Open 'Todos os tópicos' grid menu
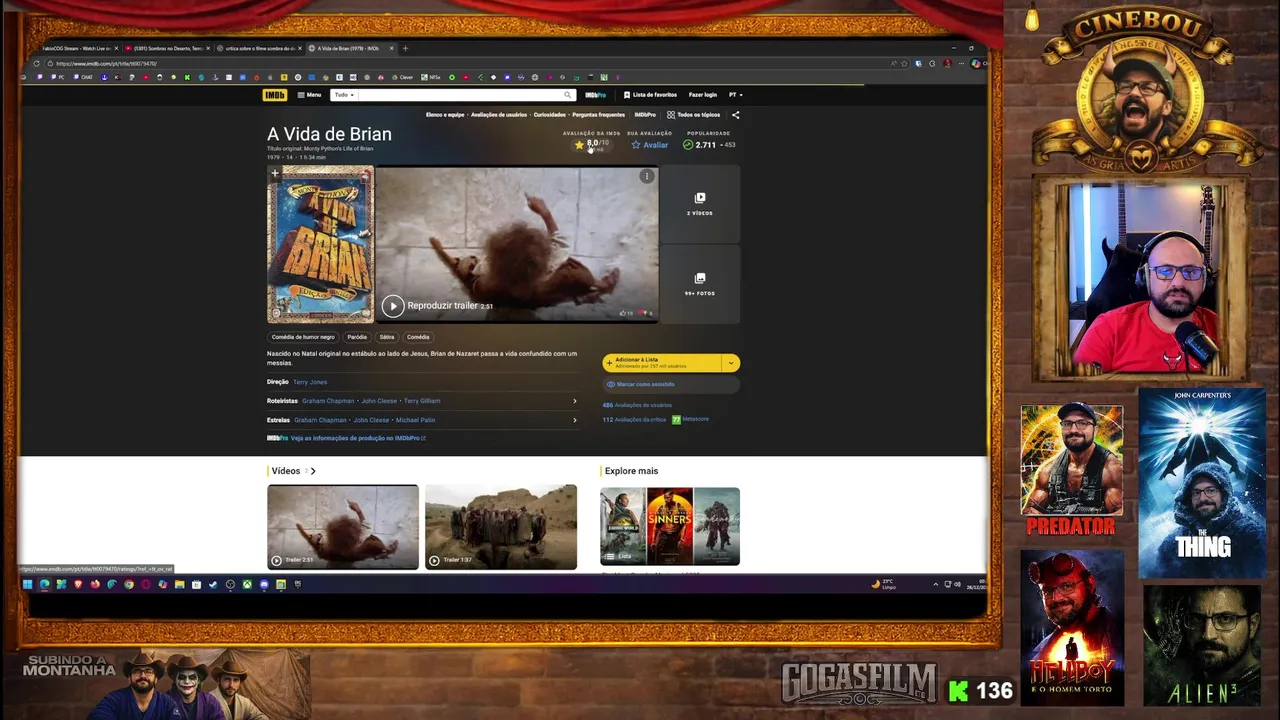The width and height of the screenshot is (1280, 720). 693,115
